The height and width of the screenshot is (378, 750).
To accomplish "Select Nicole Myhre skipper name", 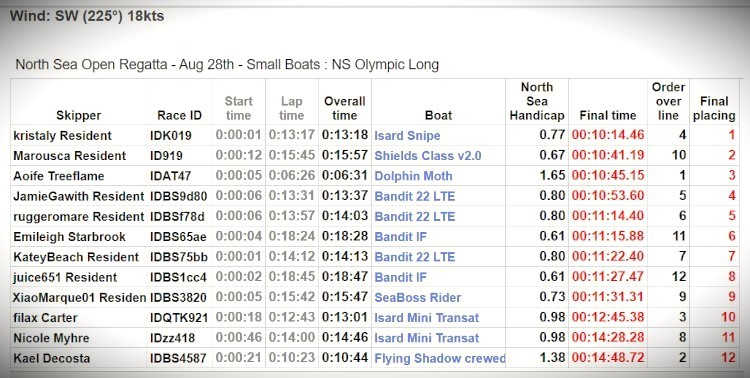I will coord(51,338).
